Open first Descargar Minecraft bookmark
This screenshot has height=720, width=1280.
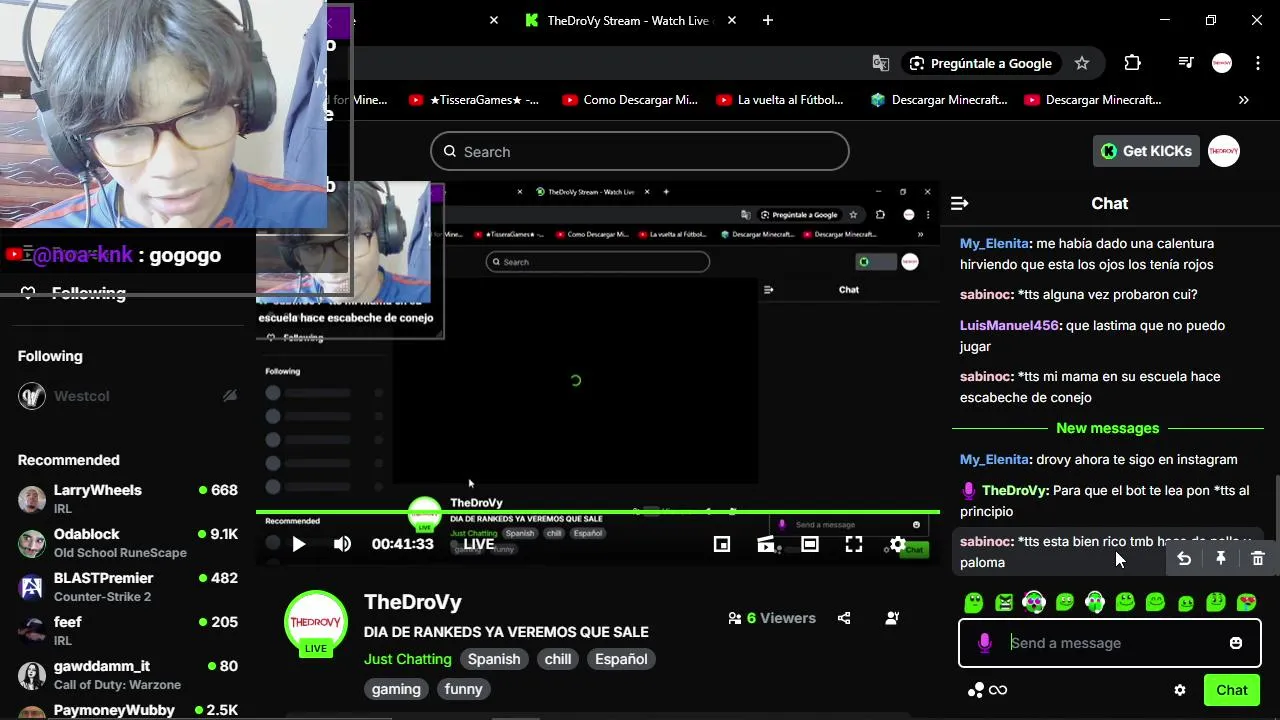(x=939, y=100)
